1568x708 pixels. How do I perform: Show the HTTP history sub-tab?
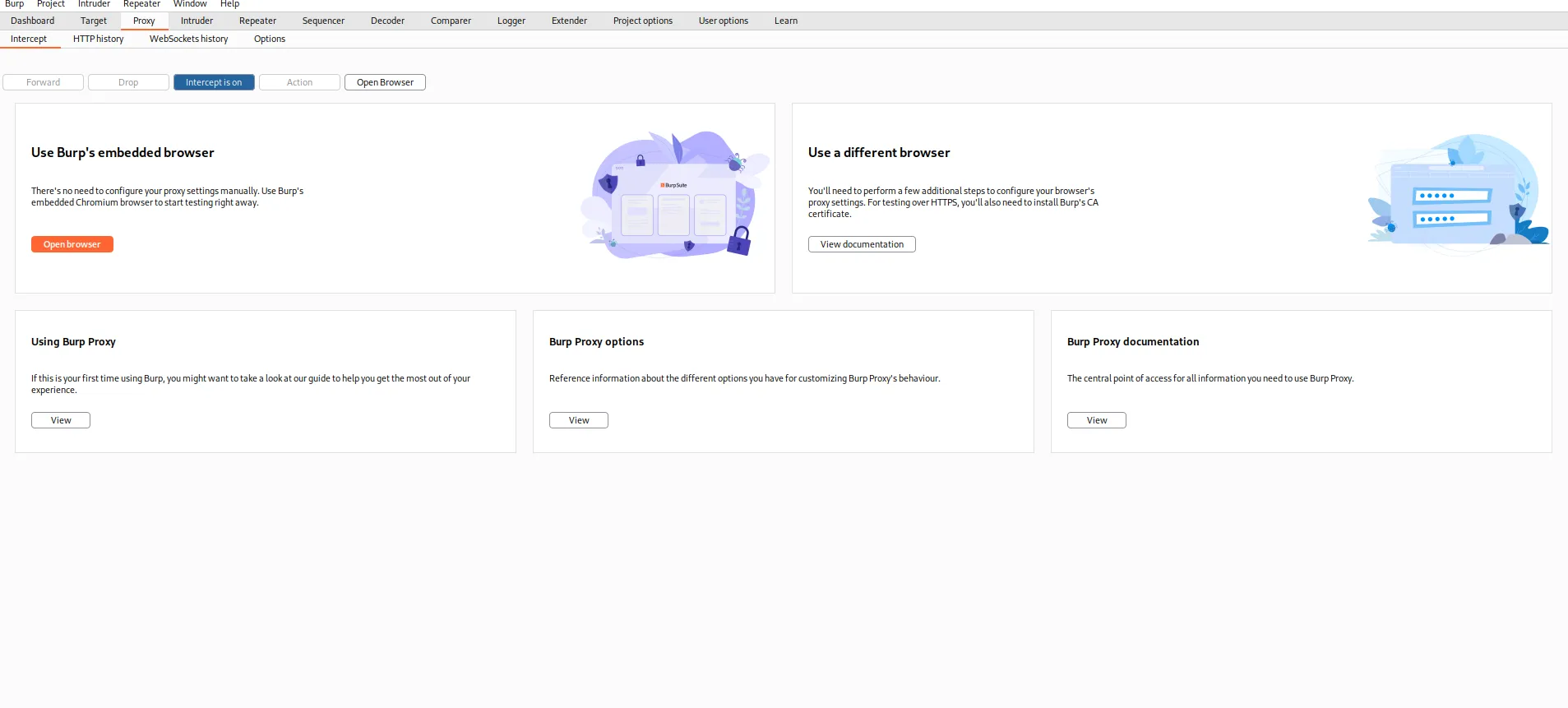coord(99,39)
